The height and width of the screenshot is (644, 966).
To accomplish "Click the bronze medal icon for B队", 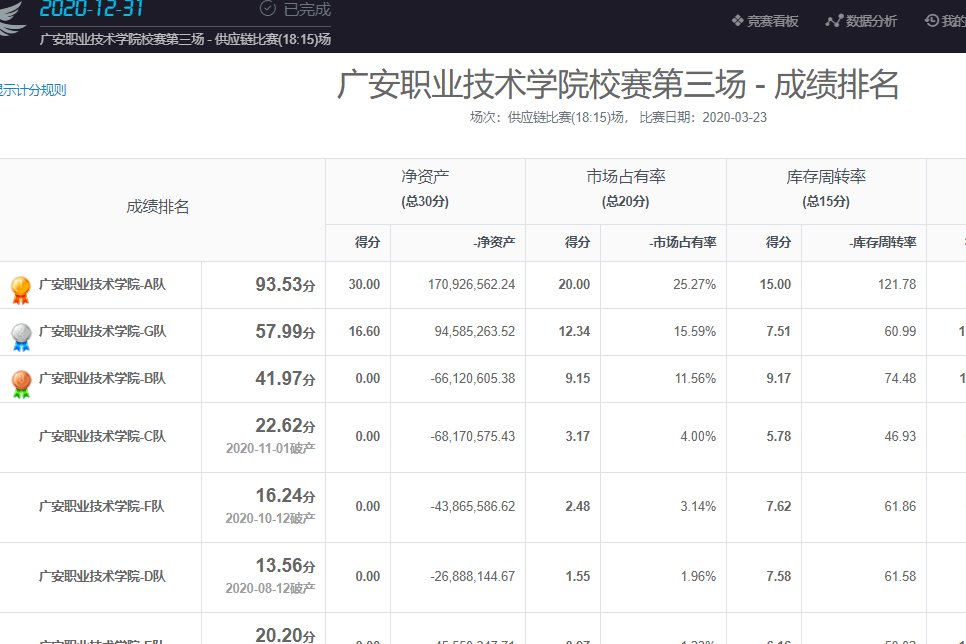I will (x=21, y=382).
